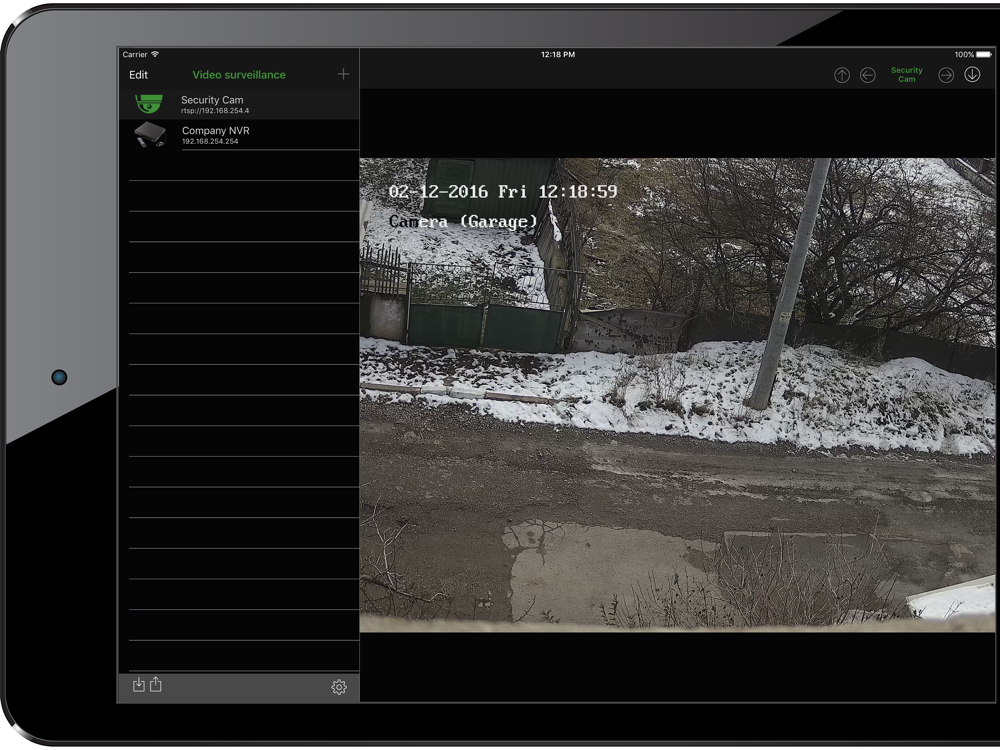Tap the green Security Cam title label
The image size is (1000, 750).
pos(907,75)
